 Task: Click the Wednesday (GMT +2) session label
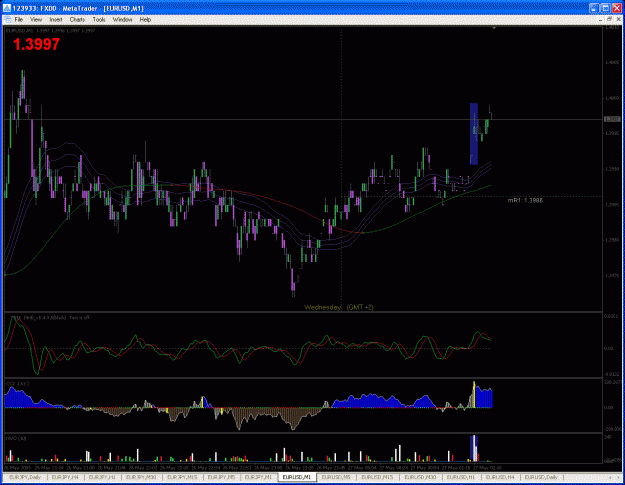pos(338,307)
